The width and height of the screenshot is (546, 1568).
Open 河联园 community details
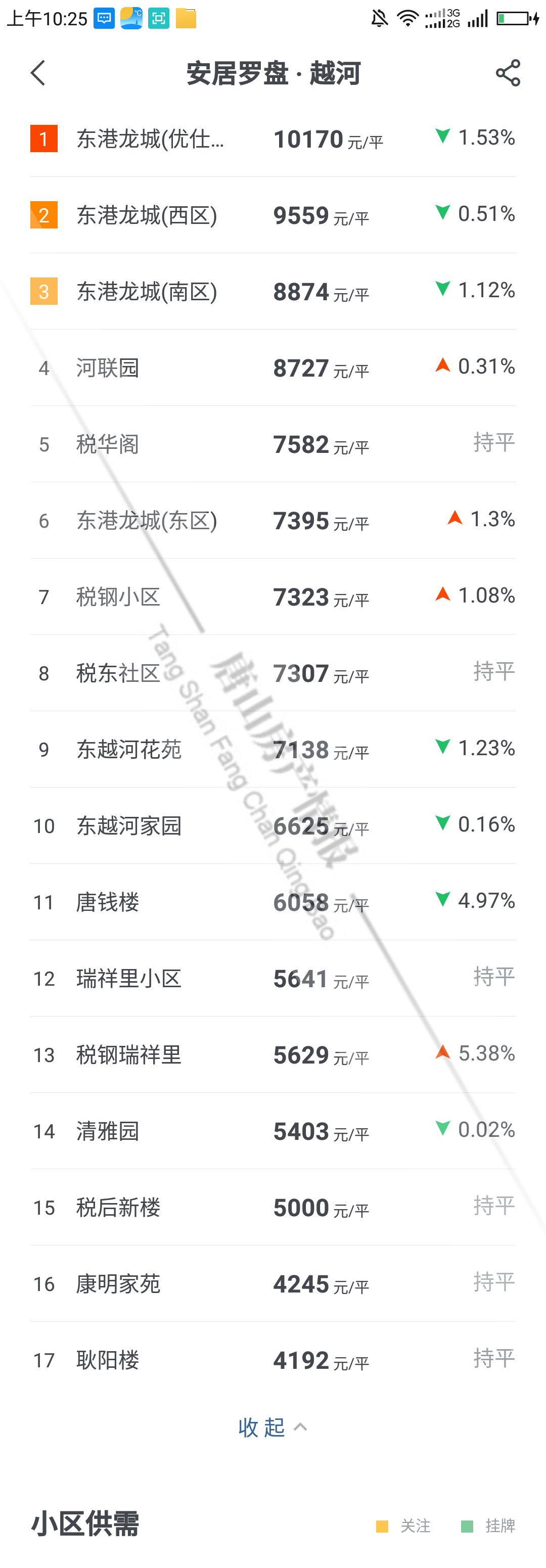(x=108, y=368)
